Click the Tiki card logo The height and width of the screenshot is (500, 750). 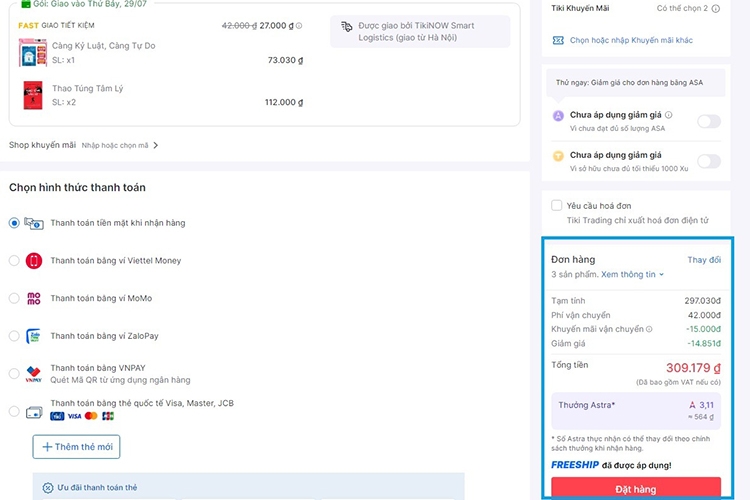pyautogui.click(x=57, y=416)
